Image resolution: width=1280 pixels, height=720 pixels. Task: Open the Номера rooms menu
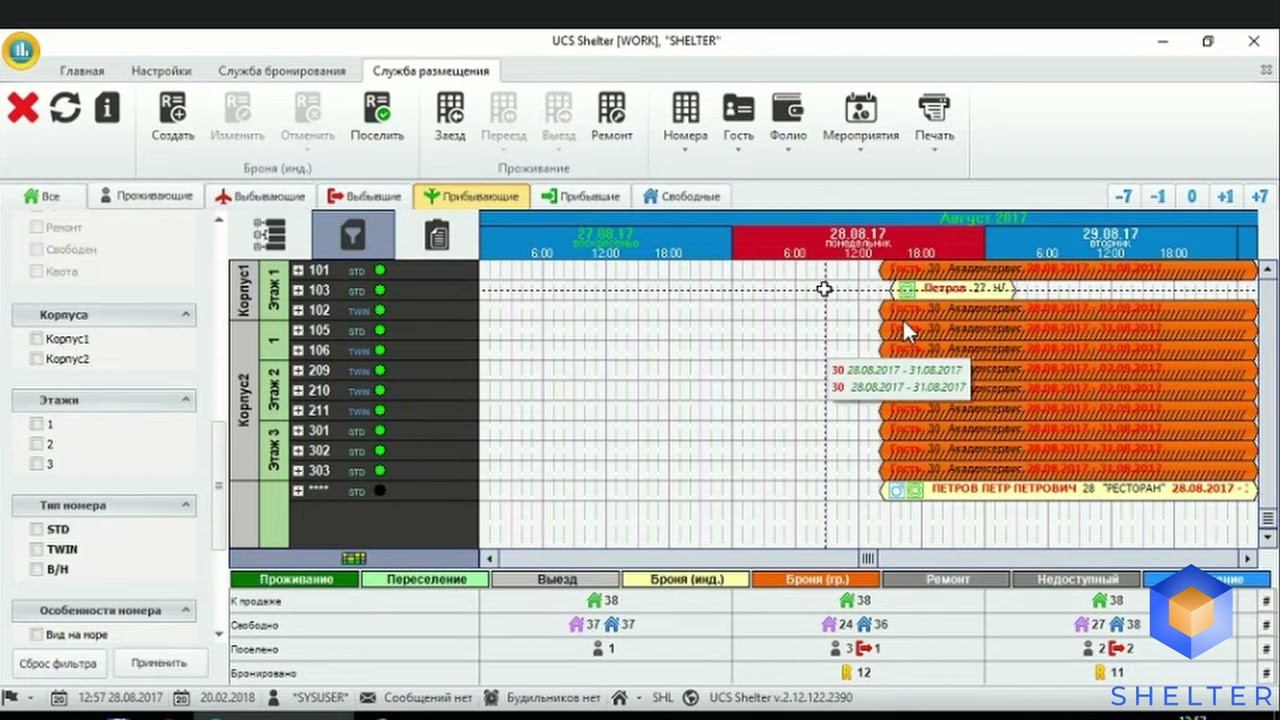[x=685, y=122]
